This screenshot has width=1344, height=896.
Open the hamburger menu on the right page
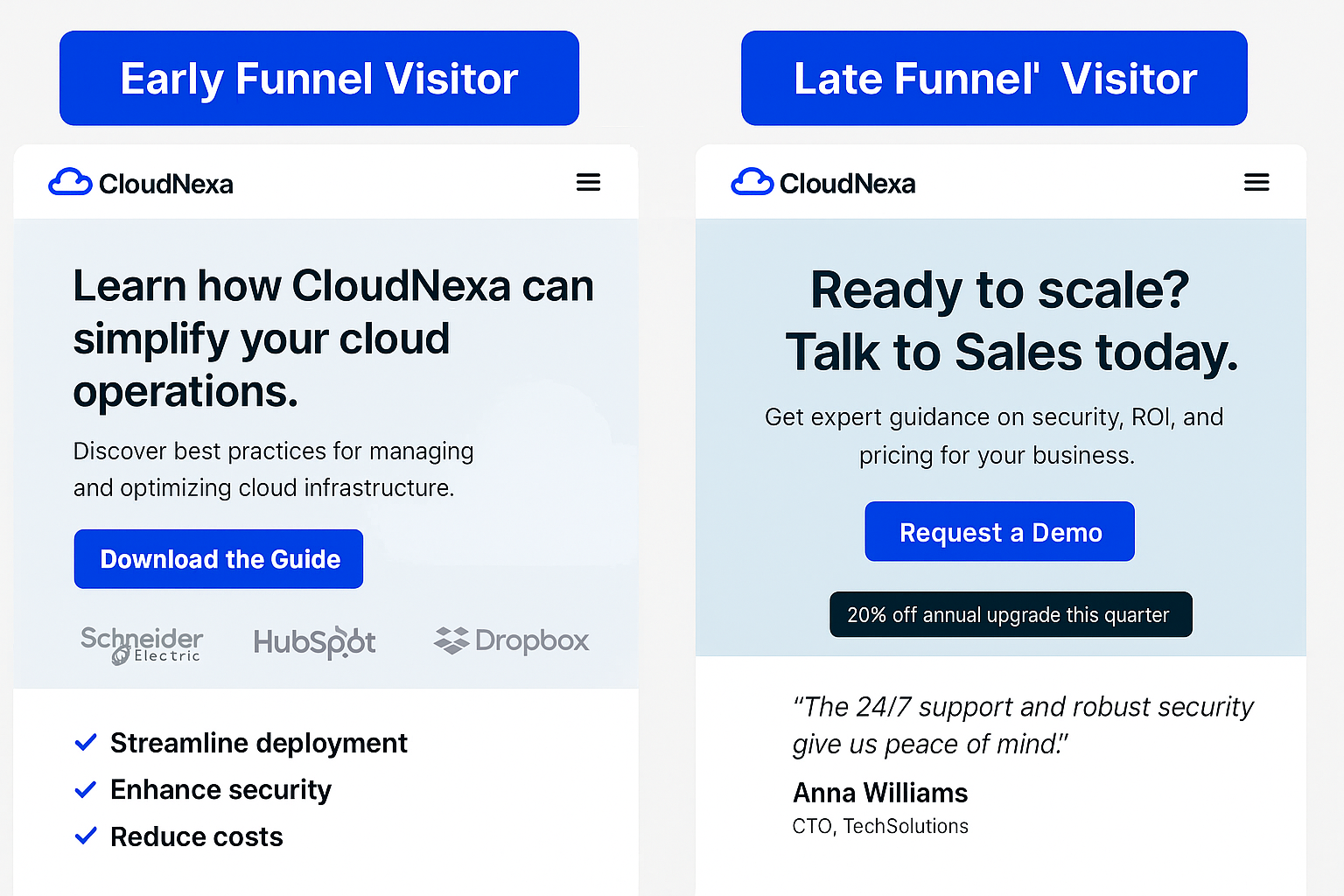1256,182
